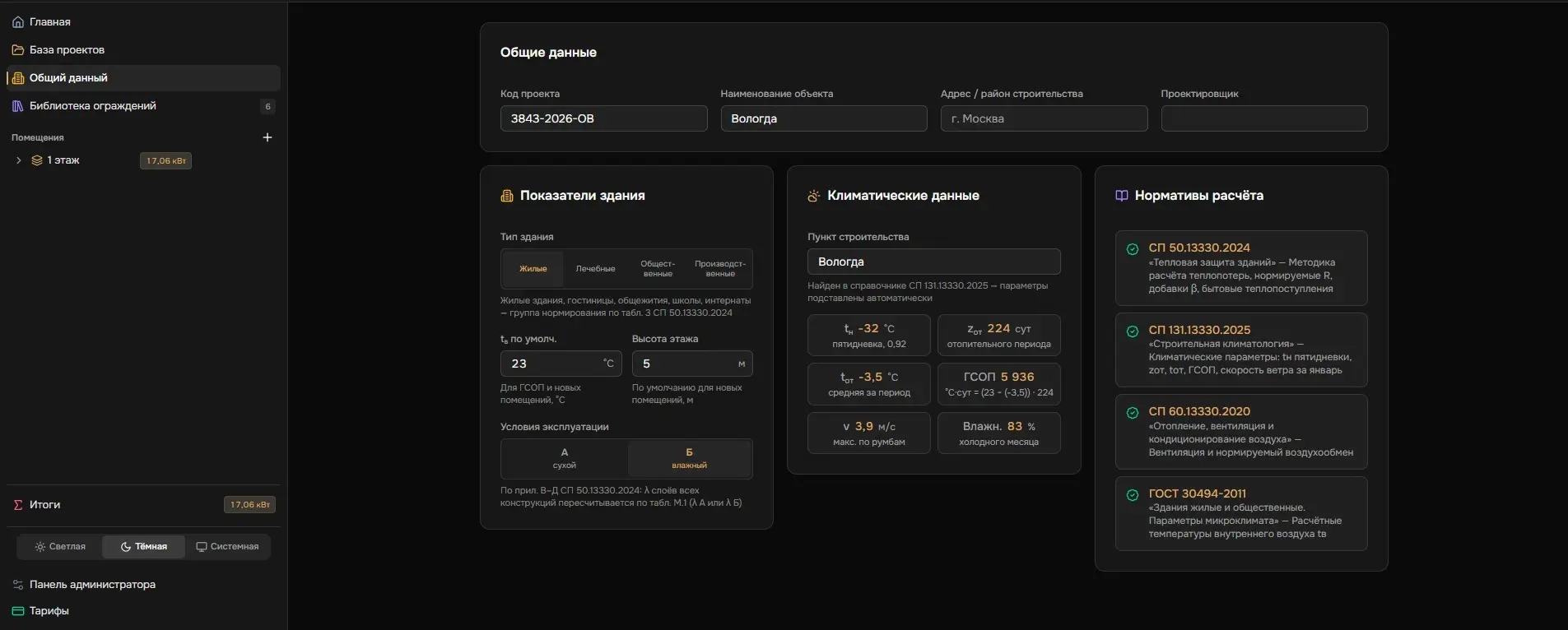Click the empty Проектировщик field

tap(1264, 118)
